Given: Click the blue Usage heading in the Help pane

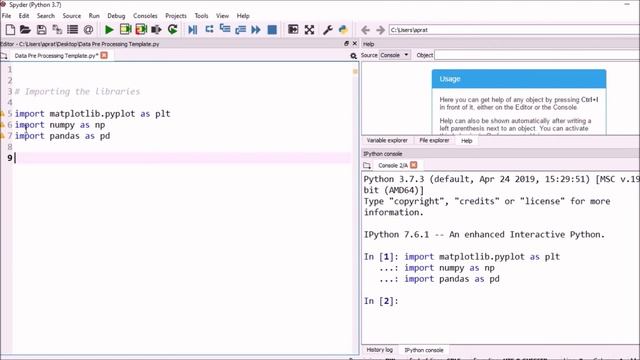Looking at the screenshot, I should [x=450, y=79].
